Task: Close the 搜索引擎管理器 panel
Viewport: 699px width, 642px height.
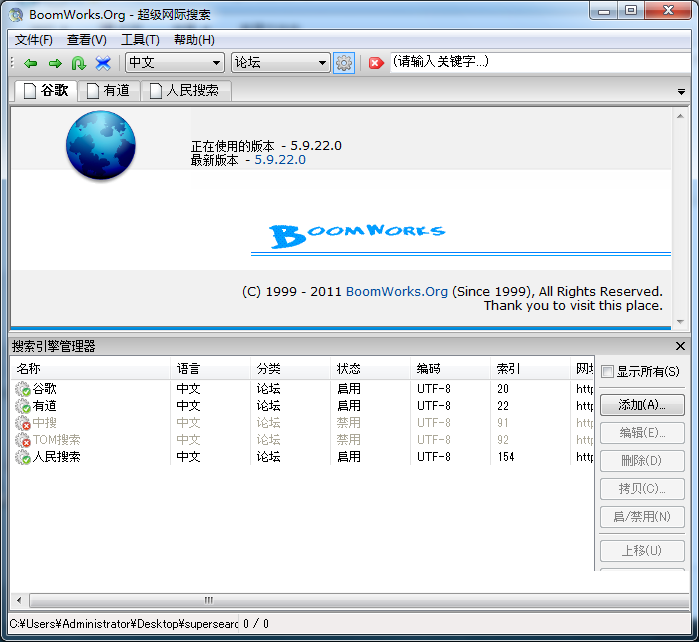Action: (x=680, y=346)
